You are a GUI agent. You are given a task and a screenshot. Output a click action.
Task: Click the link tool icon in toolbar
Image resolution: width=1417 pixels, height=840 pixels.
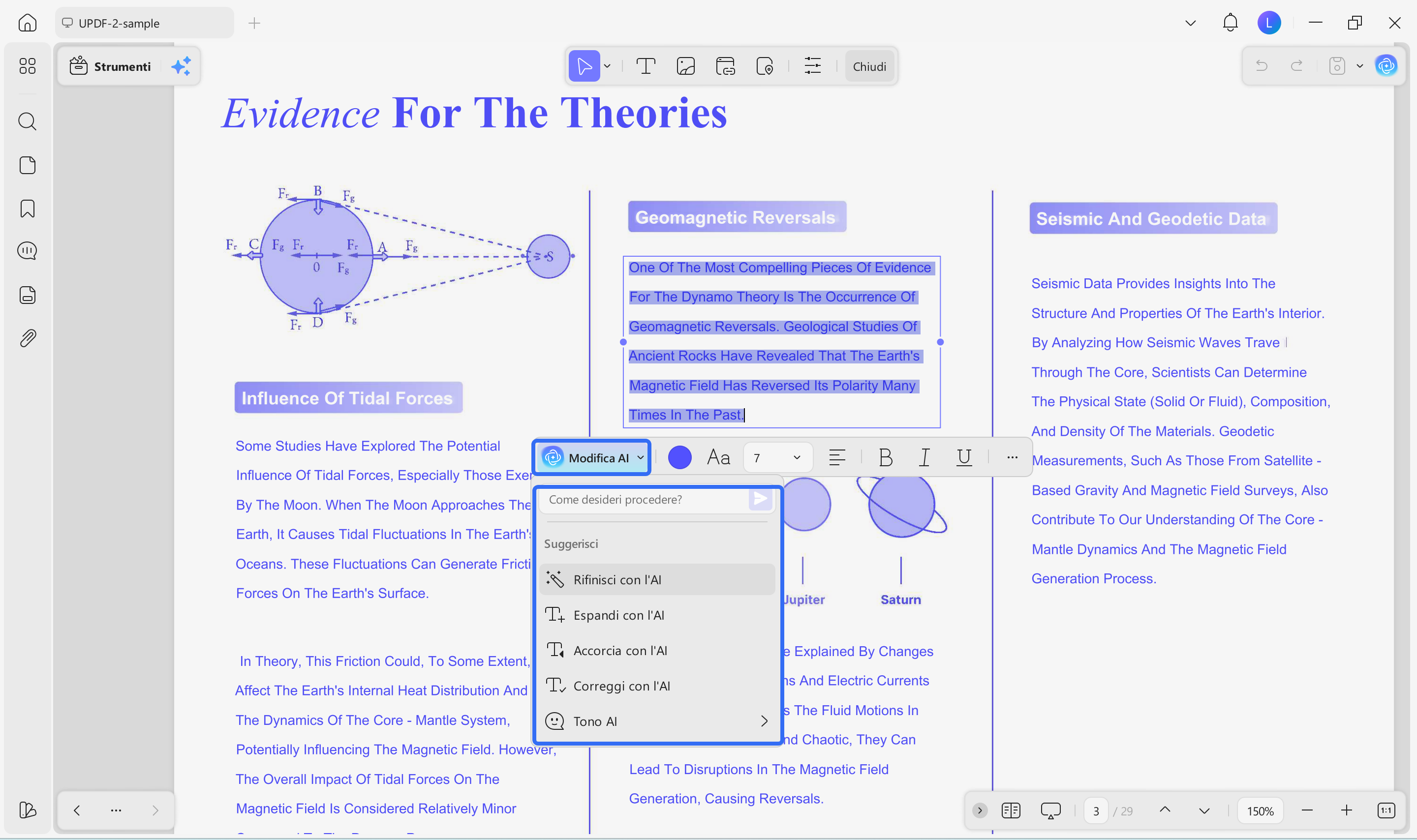[x=725, y=66]
